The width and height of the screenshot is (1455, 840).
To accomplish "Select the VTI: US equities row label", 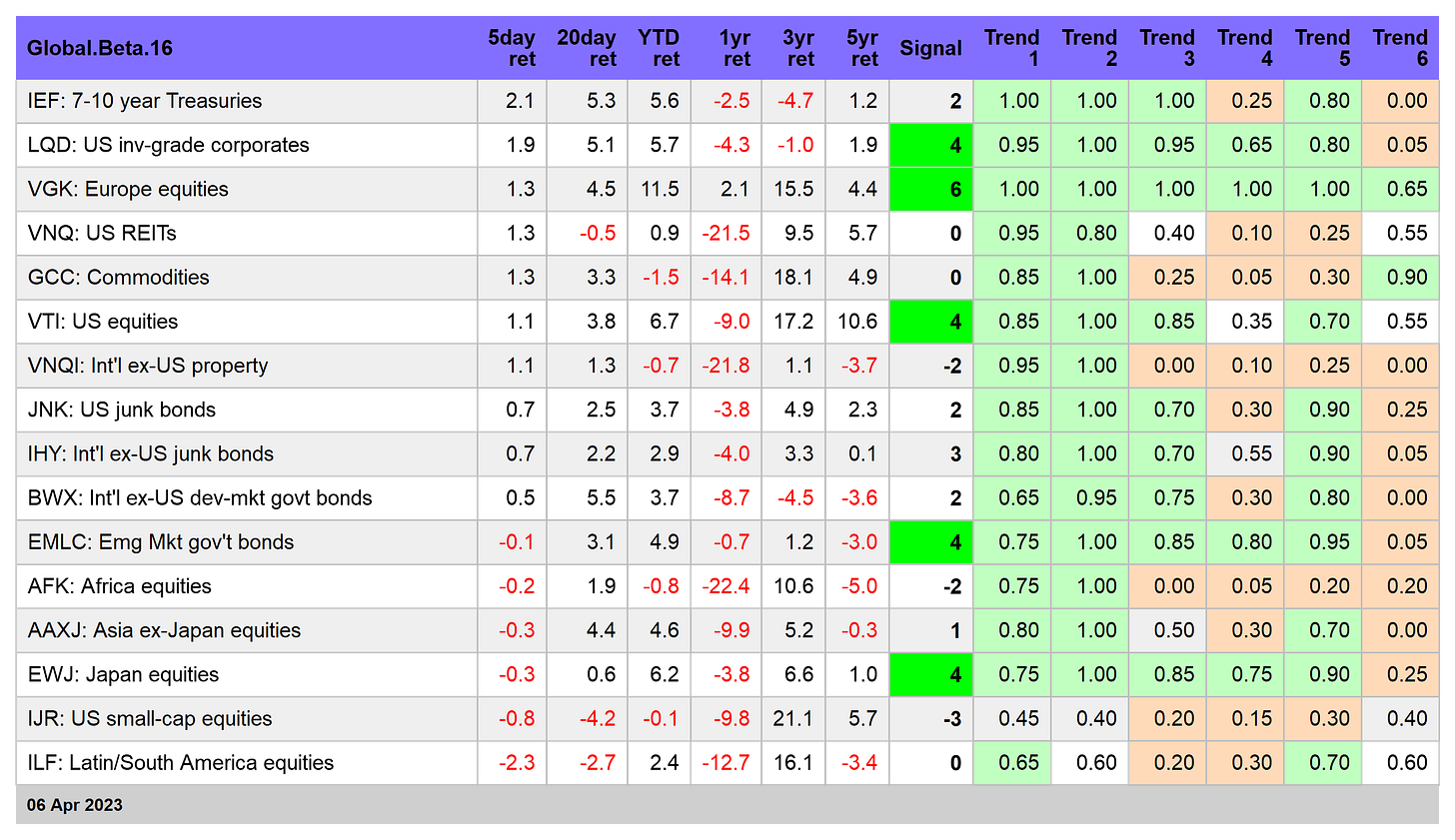I will tap(103, 322).
